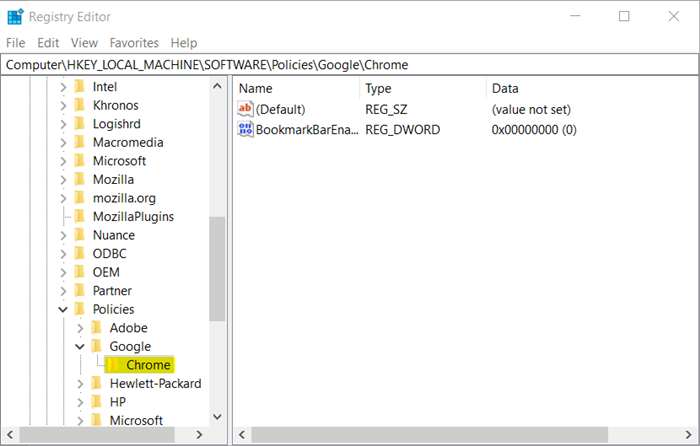The width and height of the screenshot is (700, 446).
Task: Click tree pane scroll right arrow
Action: (199, 435)
